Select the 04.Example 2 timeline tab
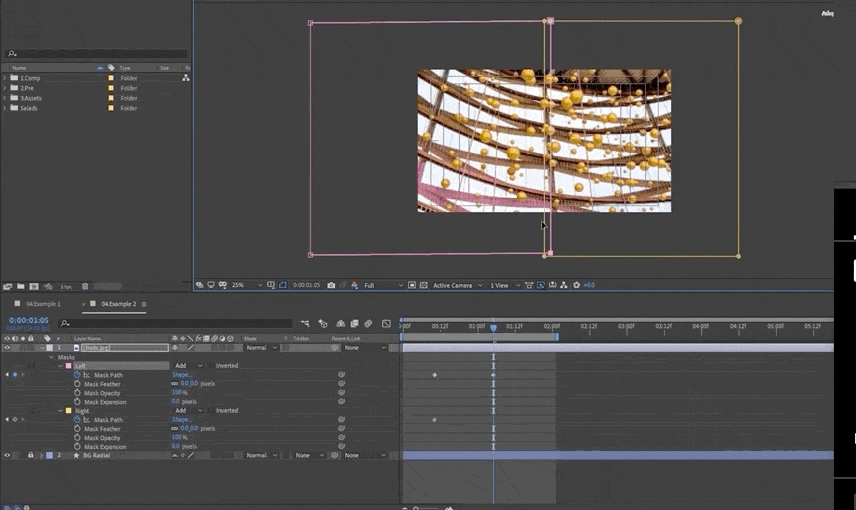856x510 pixels. pos(119,303)
